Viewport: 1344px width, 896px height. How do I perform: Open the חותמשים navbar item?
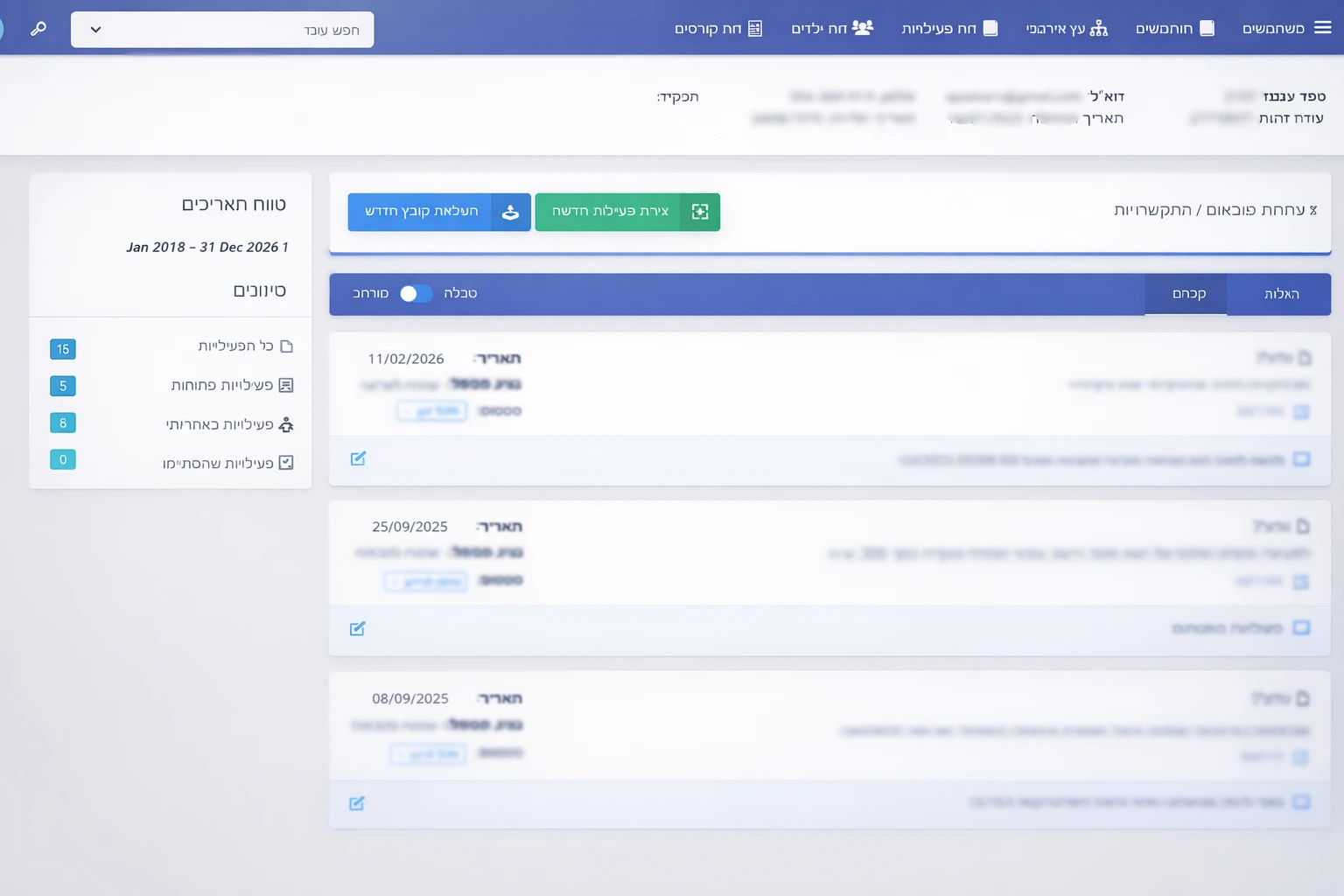[x=1175, y=28]
